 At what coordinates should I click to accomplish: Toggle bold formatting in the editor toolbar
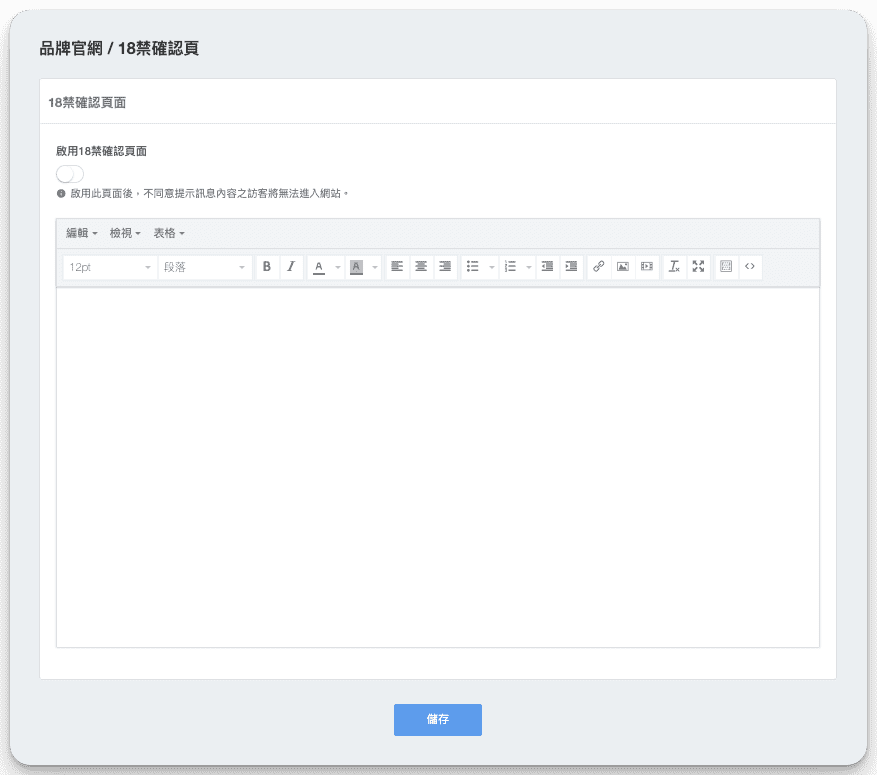point(266,267)
